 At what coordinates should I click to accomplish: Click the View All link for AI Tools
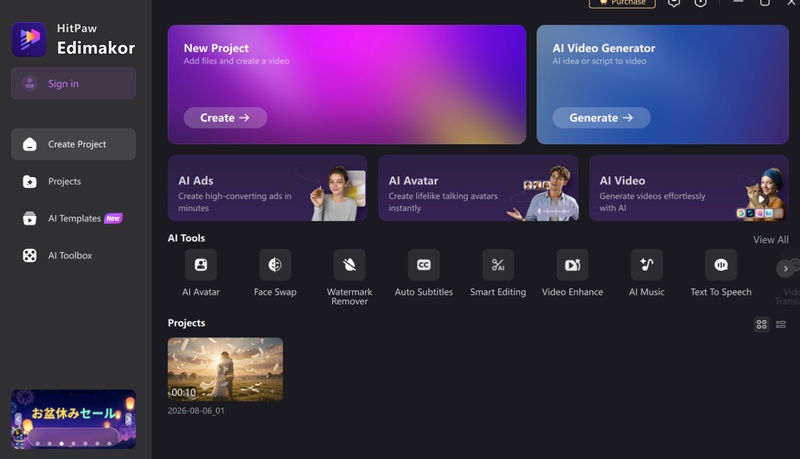[x=770, y=240]
